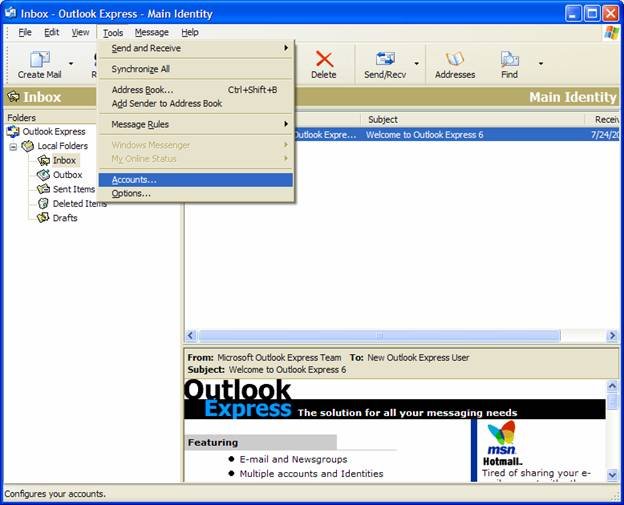The width and height of the screenshot is (624, 505).
Task: Click the Send/Recv toolbar icon
Action: [x=384, y=64]
